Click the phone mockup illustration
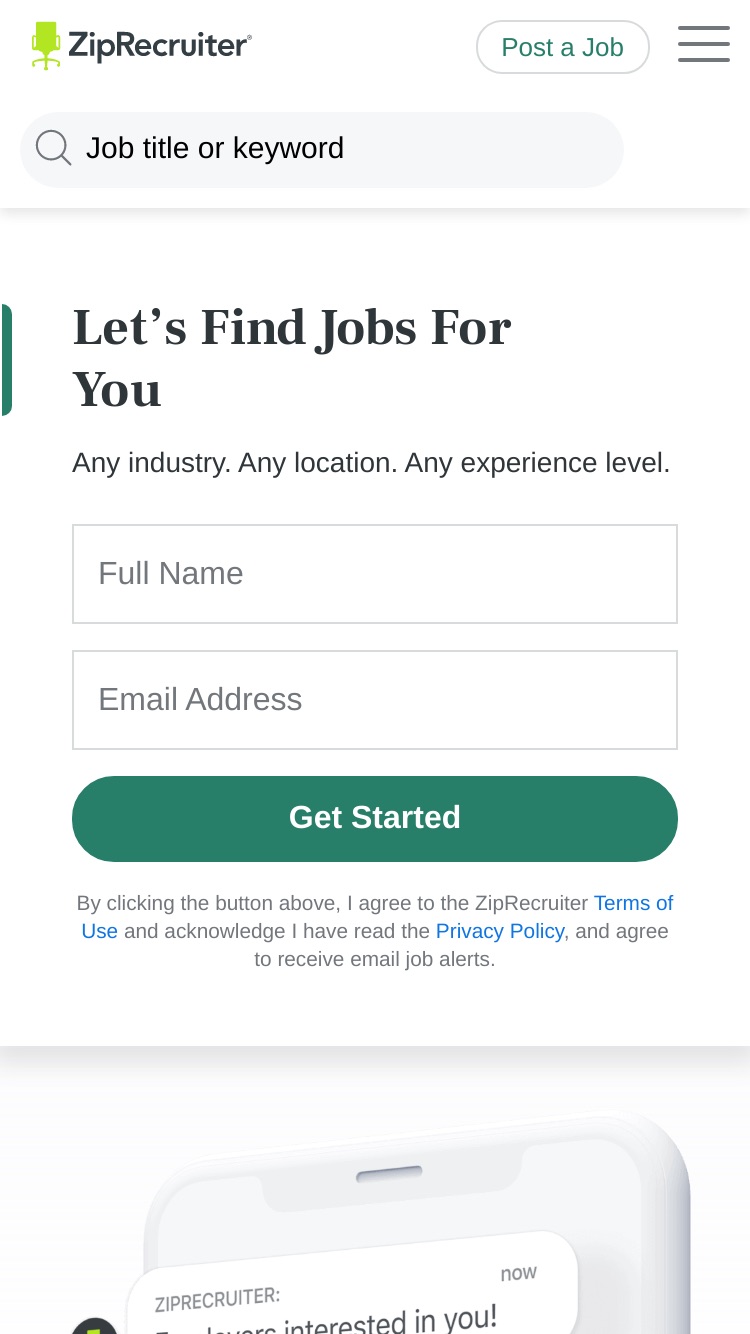 [417, 1222]
